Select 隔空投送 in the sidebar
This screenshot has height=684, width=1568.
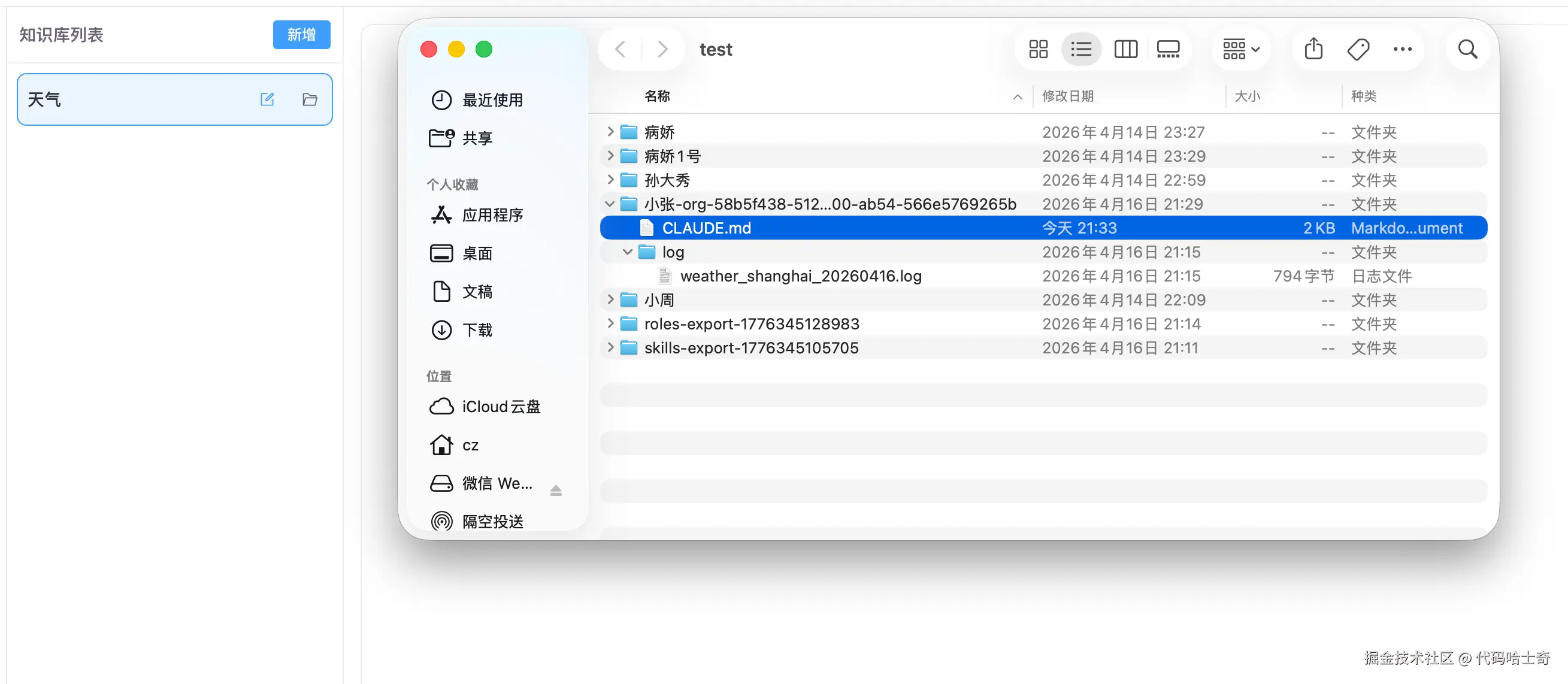tap(492, 521)
